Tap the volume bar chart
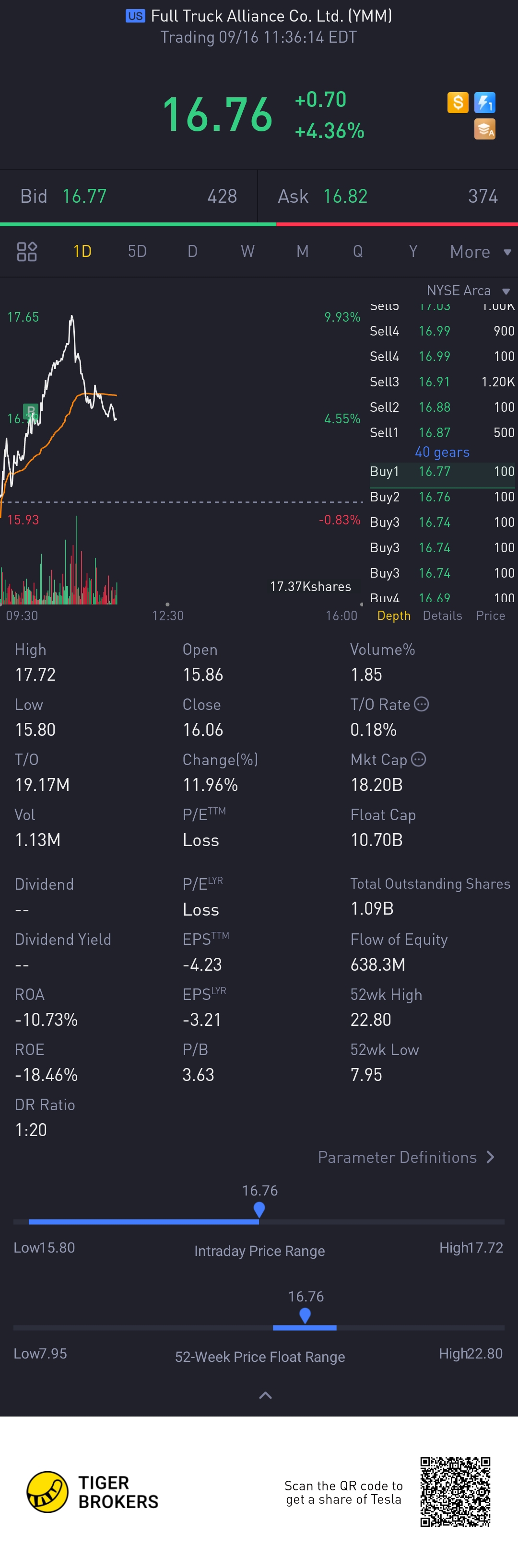This screenshot has width=518, height=1568. tap(59, 560)
